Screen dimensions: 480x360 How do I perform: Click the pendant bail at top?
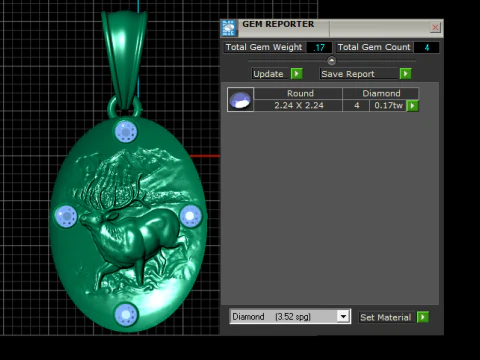125,60
